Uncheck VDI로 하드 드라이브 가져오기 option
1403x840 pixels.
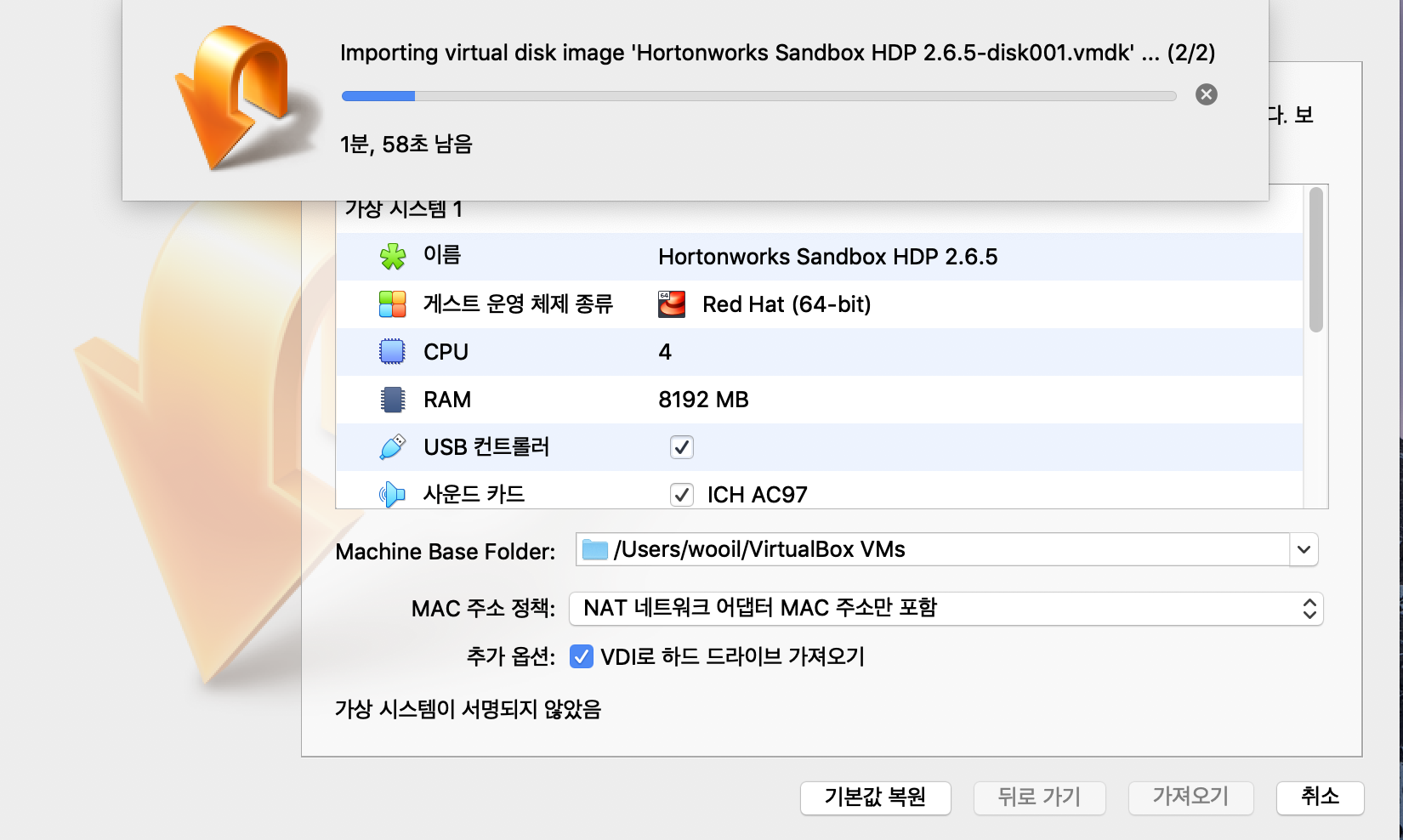pyautogui.click(x=582, y=656)
